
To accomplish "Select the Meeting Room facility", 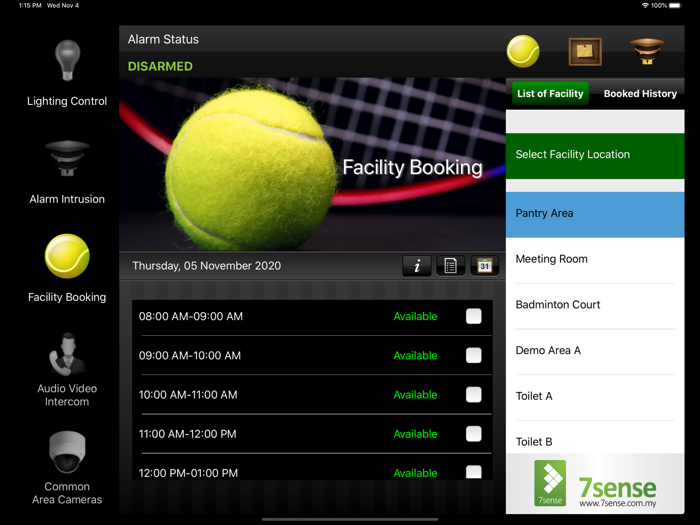I will [x=595, y=260].
